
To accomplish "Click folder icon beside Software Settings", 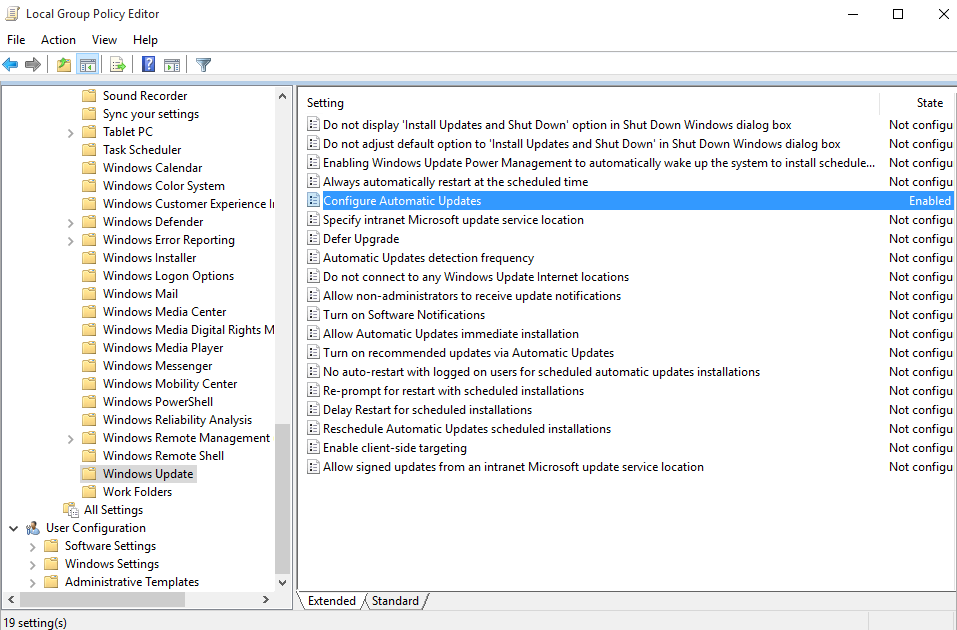I will pyautogui.click(x=51, y=545).
